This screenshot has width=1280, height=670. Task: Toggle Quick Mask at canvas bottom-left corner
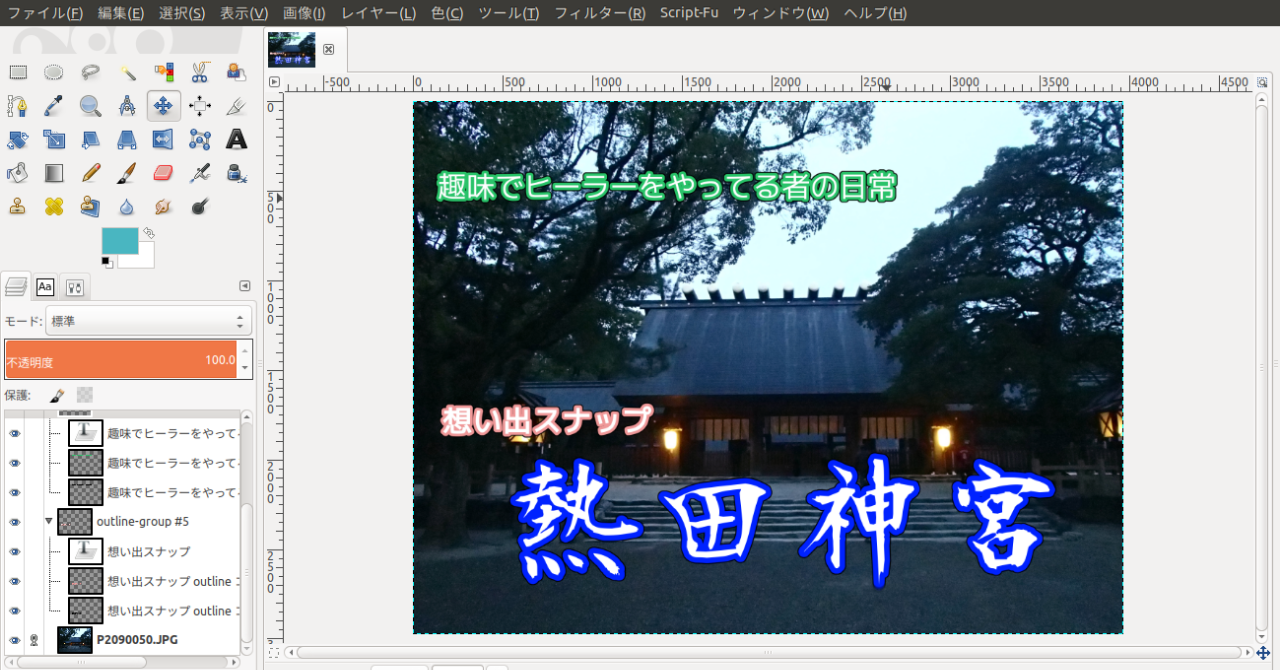pyautogui.click(x=274, y=653)
